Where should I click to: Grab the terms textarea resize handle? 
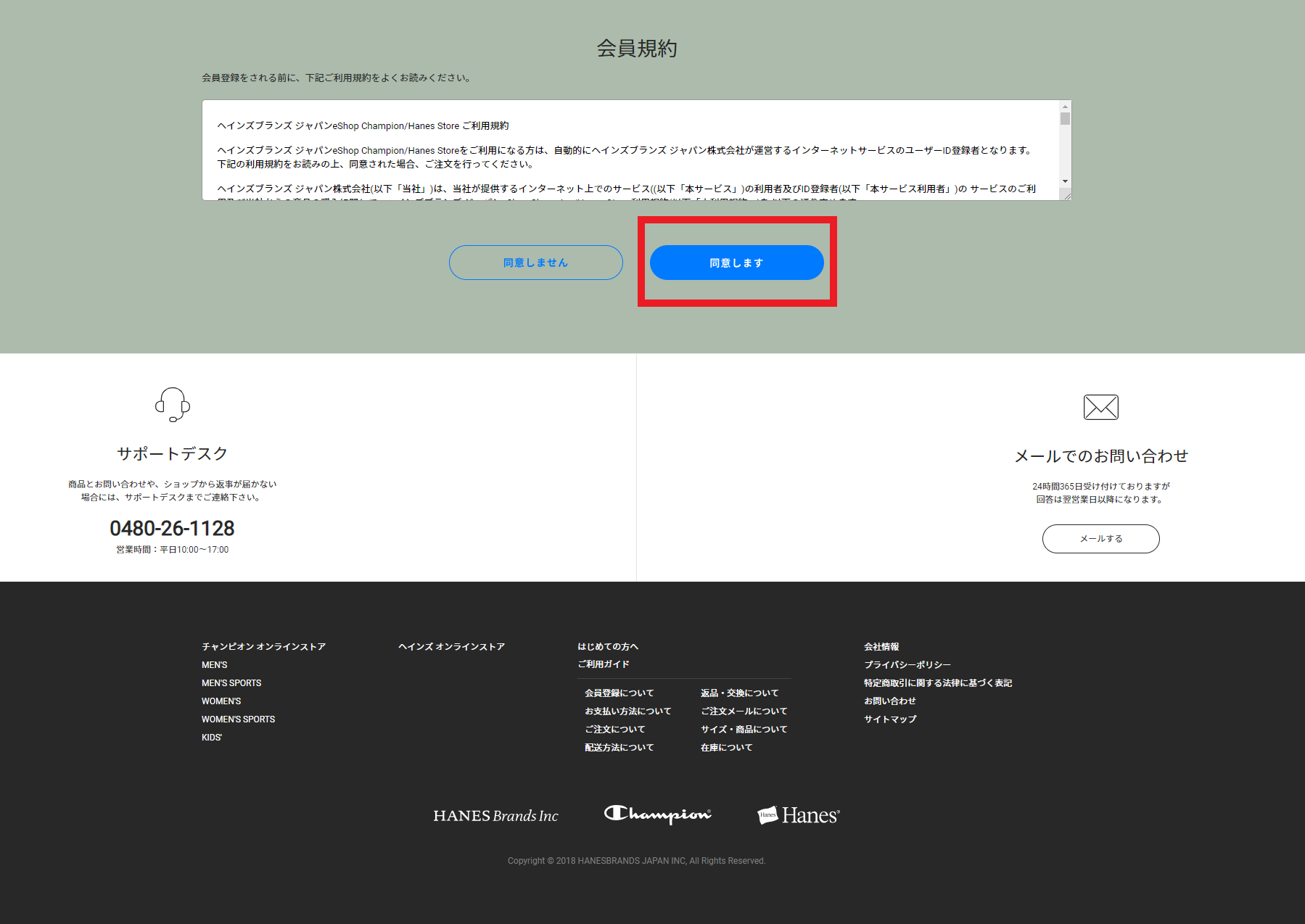1066,196
